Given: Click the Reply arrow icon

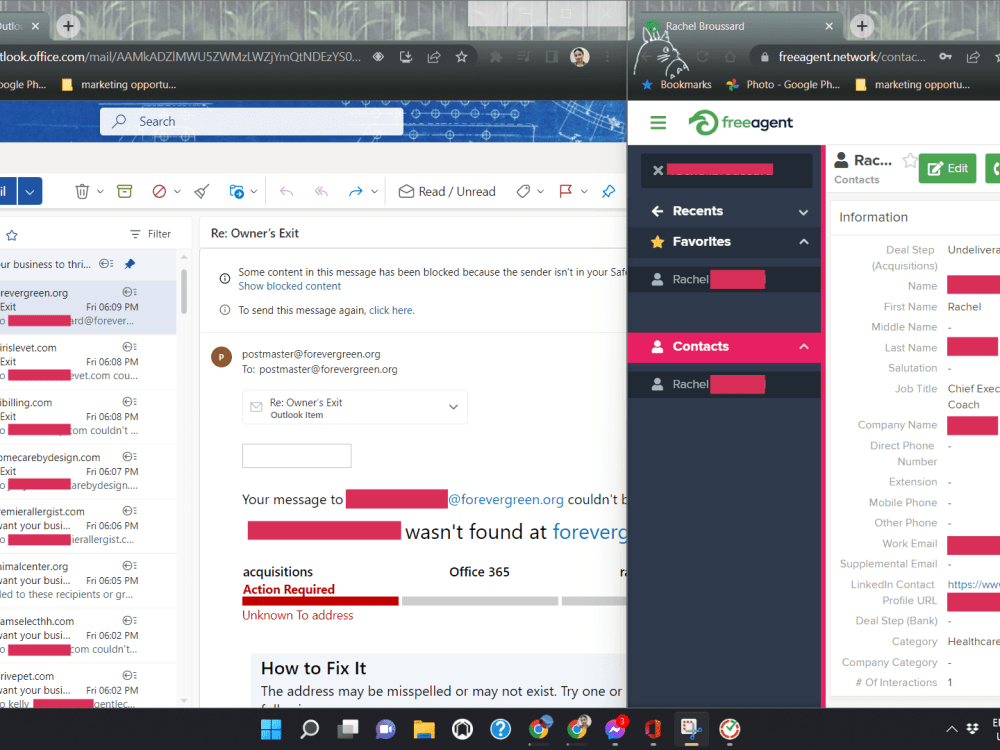Looking at the screenshot, I should pos(286,191).
